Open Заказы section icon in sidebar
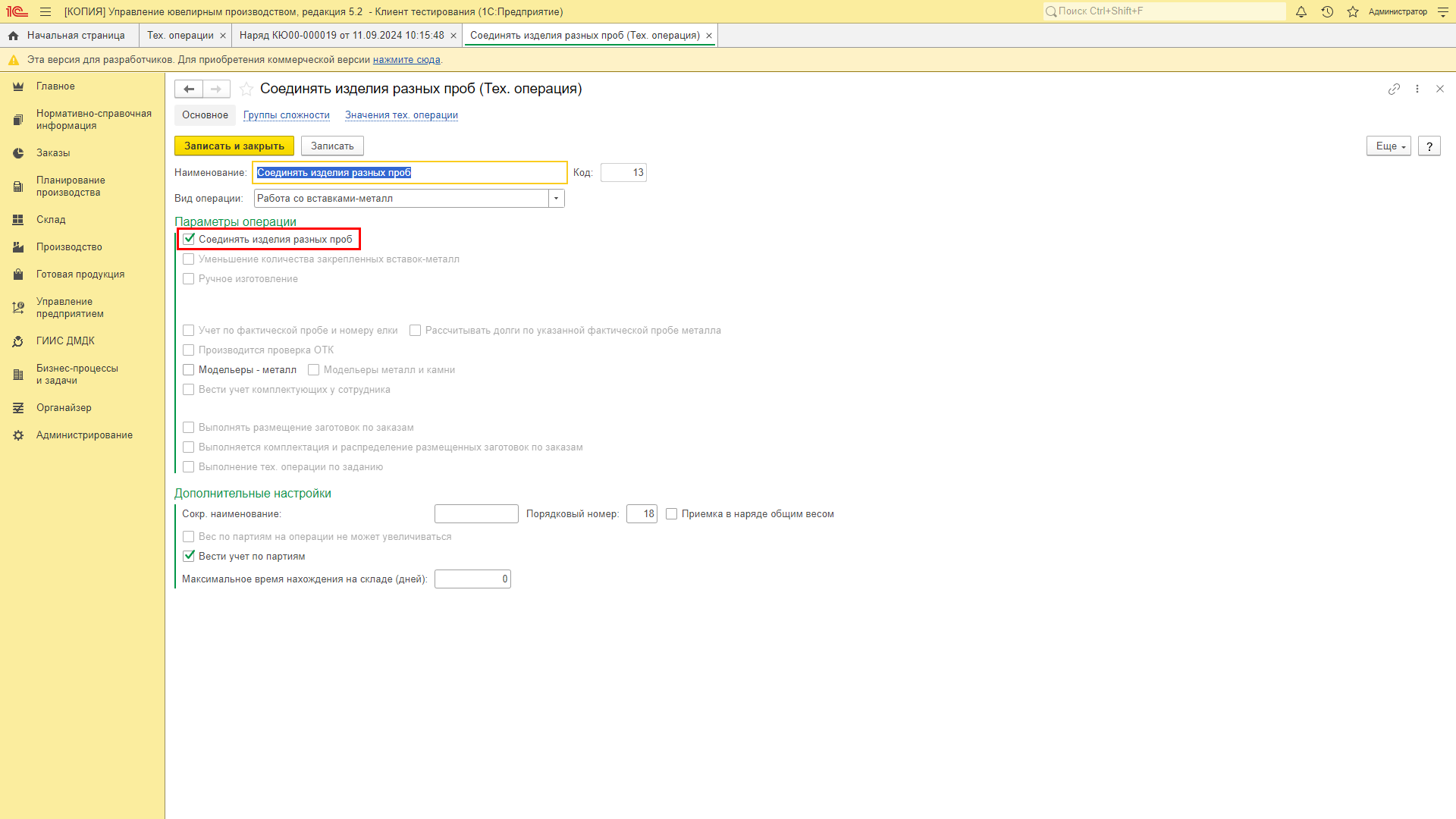 [18, 153]
